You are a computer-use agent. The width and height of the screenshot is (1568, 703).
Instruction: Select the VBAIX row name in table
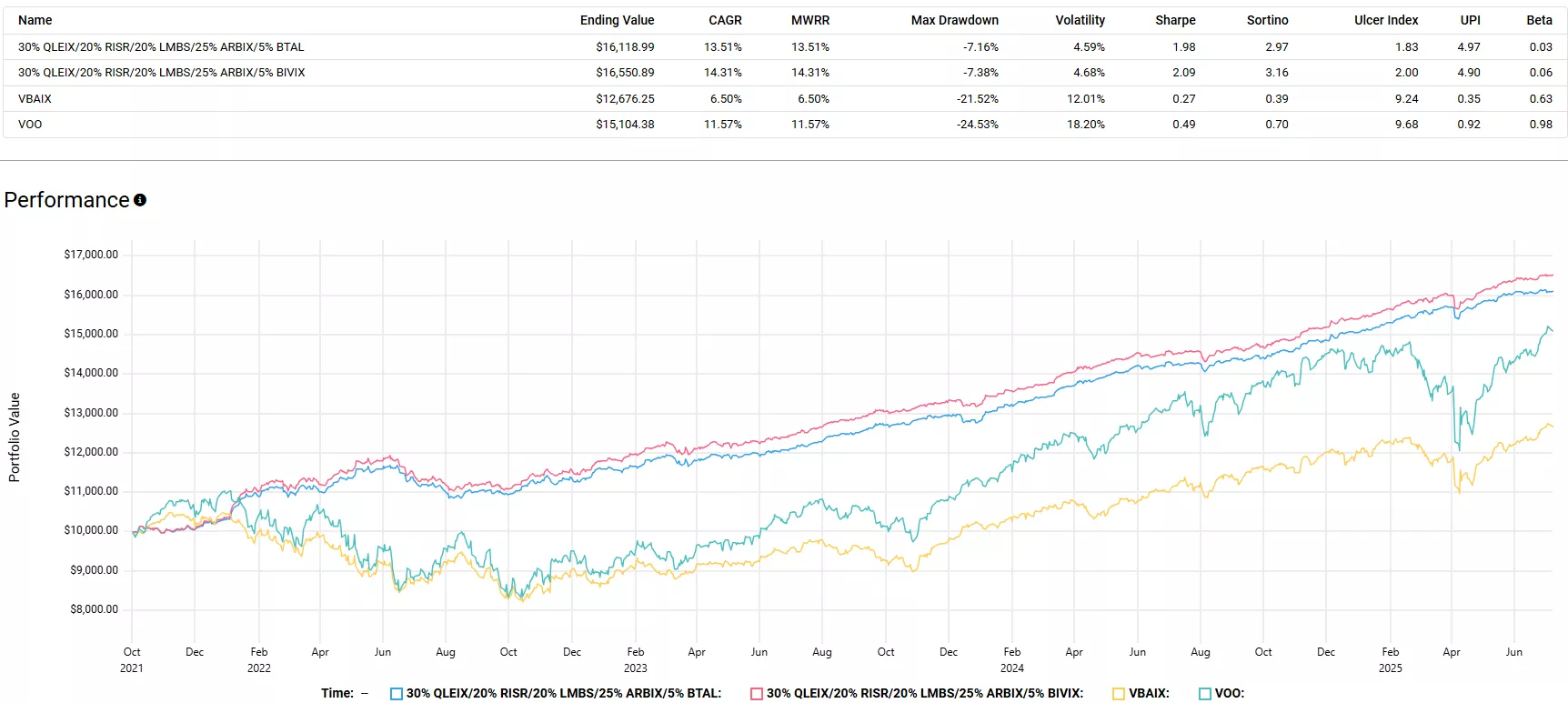pos(35,99)
